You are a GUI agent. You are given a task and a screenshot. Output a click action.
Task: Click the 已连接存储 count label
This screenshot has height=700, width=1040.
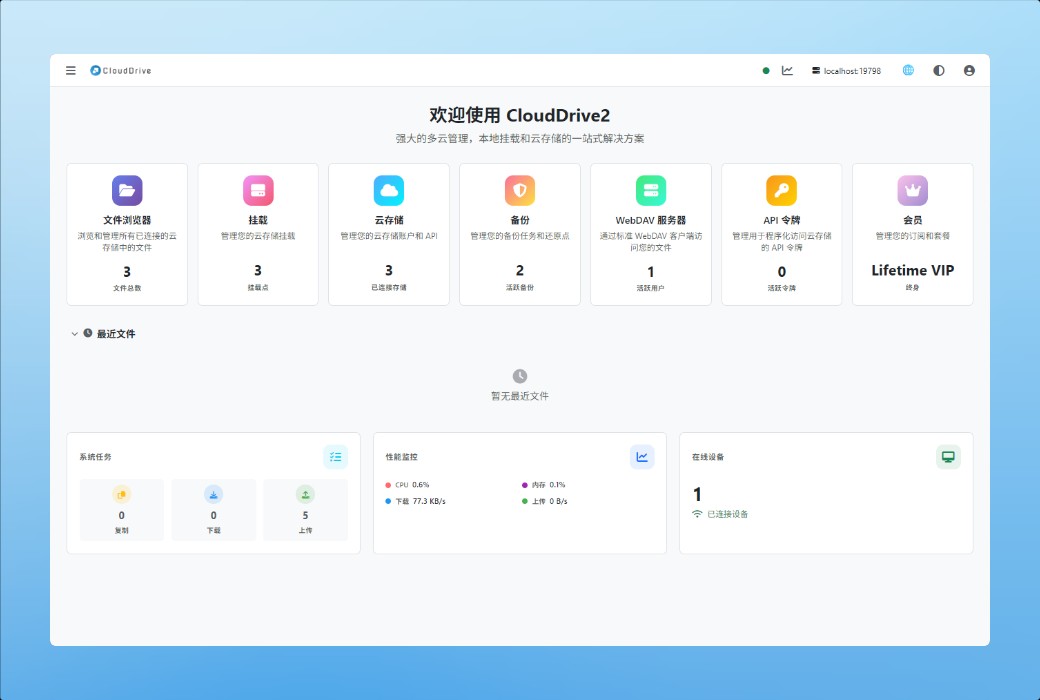[389, 287]
